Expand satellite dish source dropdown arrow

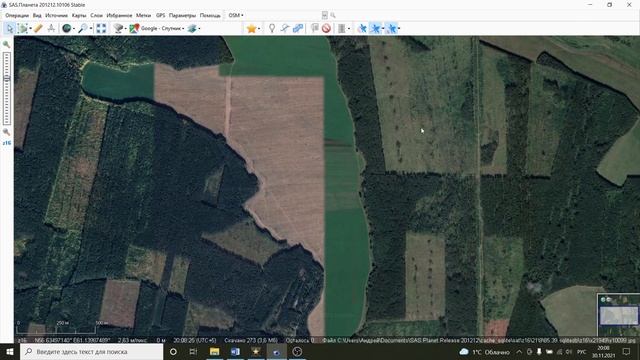(x=125, y=29)
